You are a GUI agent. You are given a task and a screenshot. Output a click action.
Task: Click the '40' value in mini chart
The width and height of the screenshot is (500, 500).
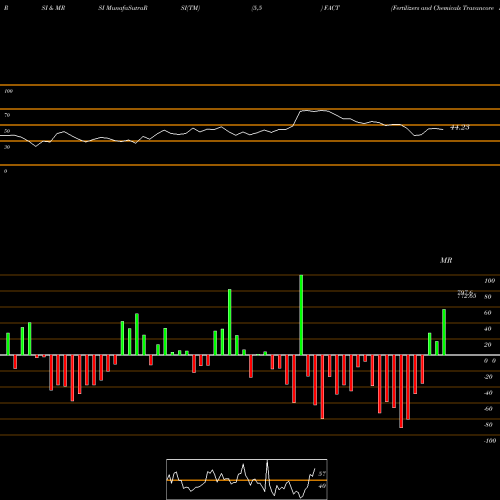click(322, 486)
